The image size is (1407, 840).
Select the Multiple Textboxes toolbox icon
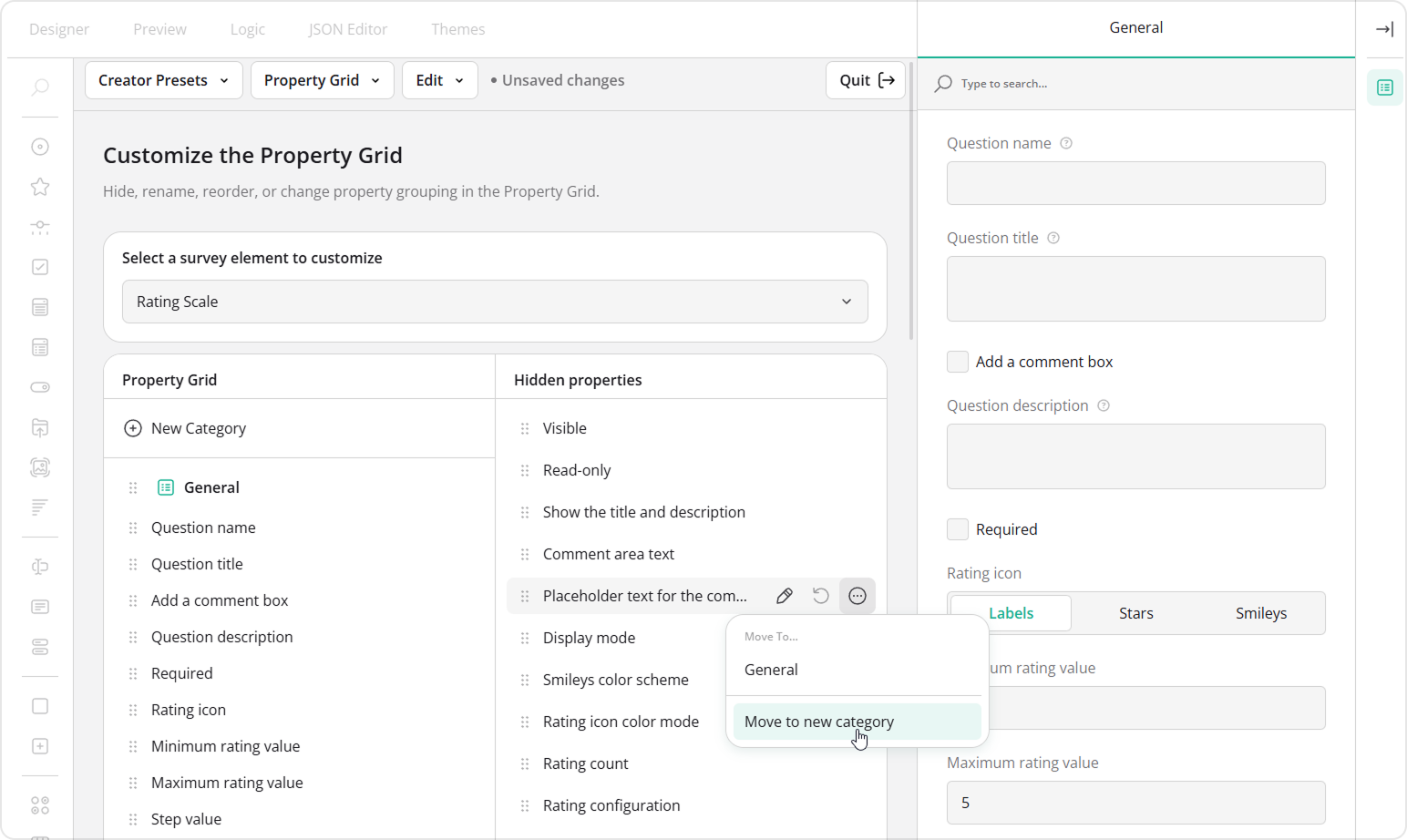pyautogui.click(x=40, y=647)
